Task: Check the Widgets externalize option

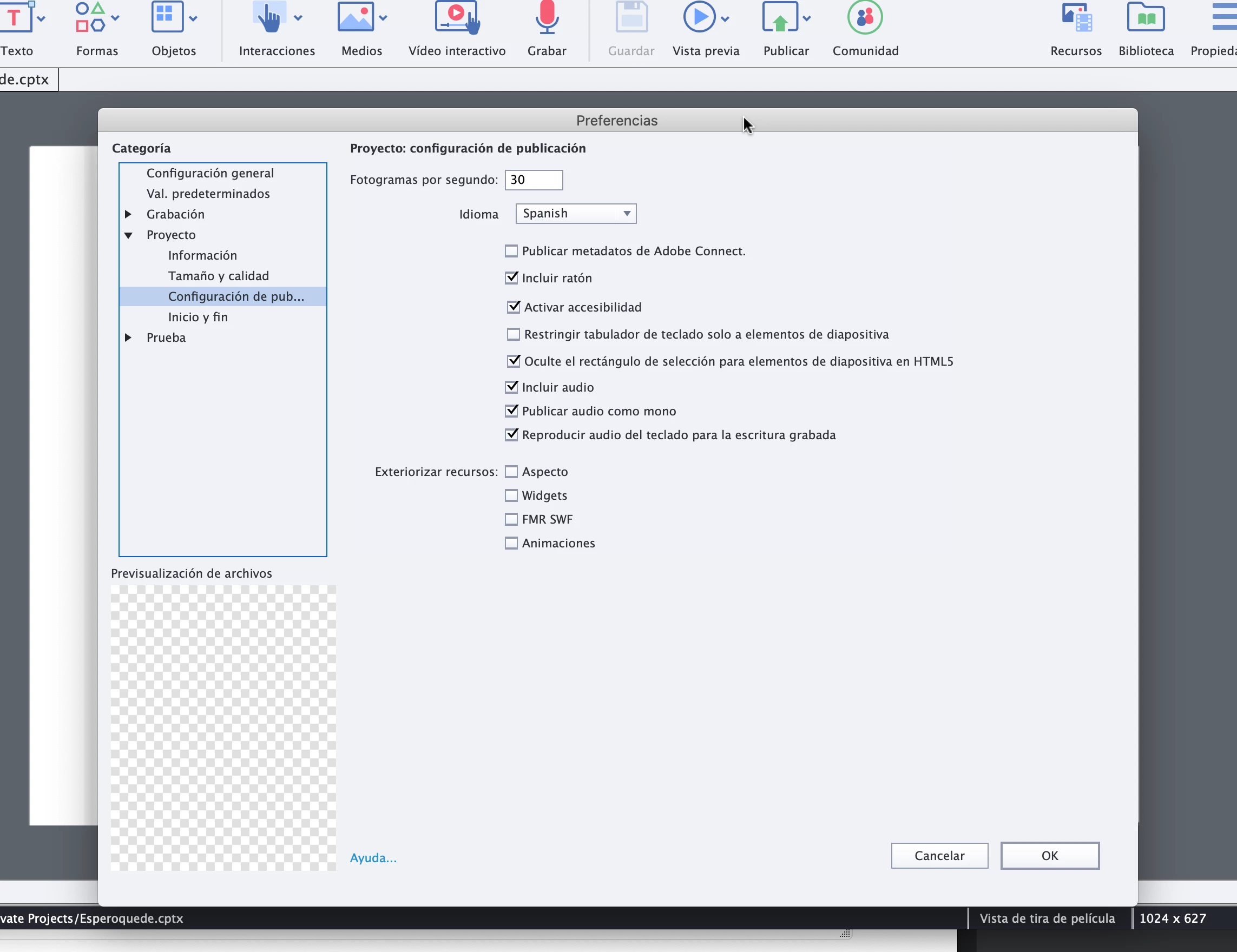Action: [x=511, y=495]
